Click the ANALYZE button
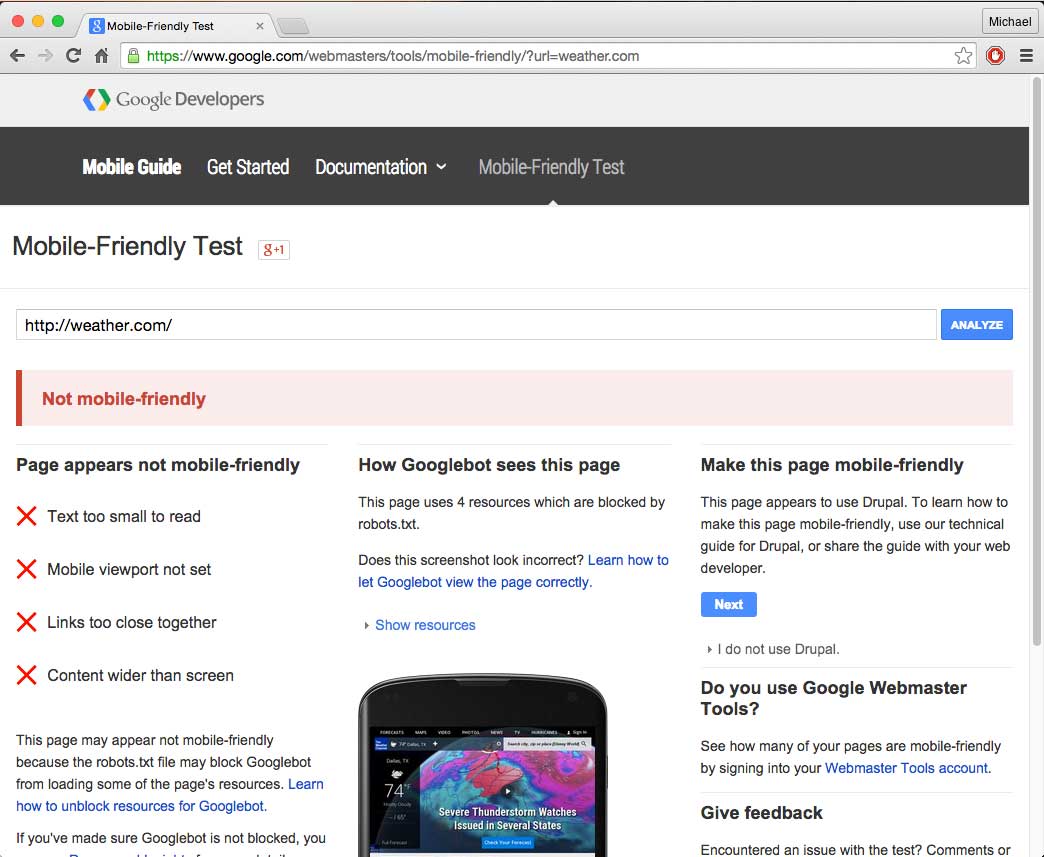The width and height of the screenshot is (1044, 857). (976, 325)
